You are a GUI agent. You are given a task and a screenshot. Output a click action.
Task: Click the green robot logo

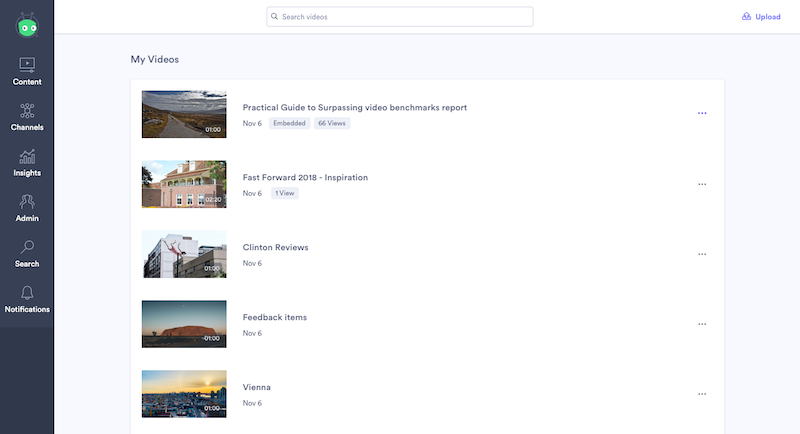pos(27,25)
